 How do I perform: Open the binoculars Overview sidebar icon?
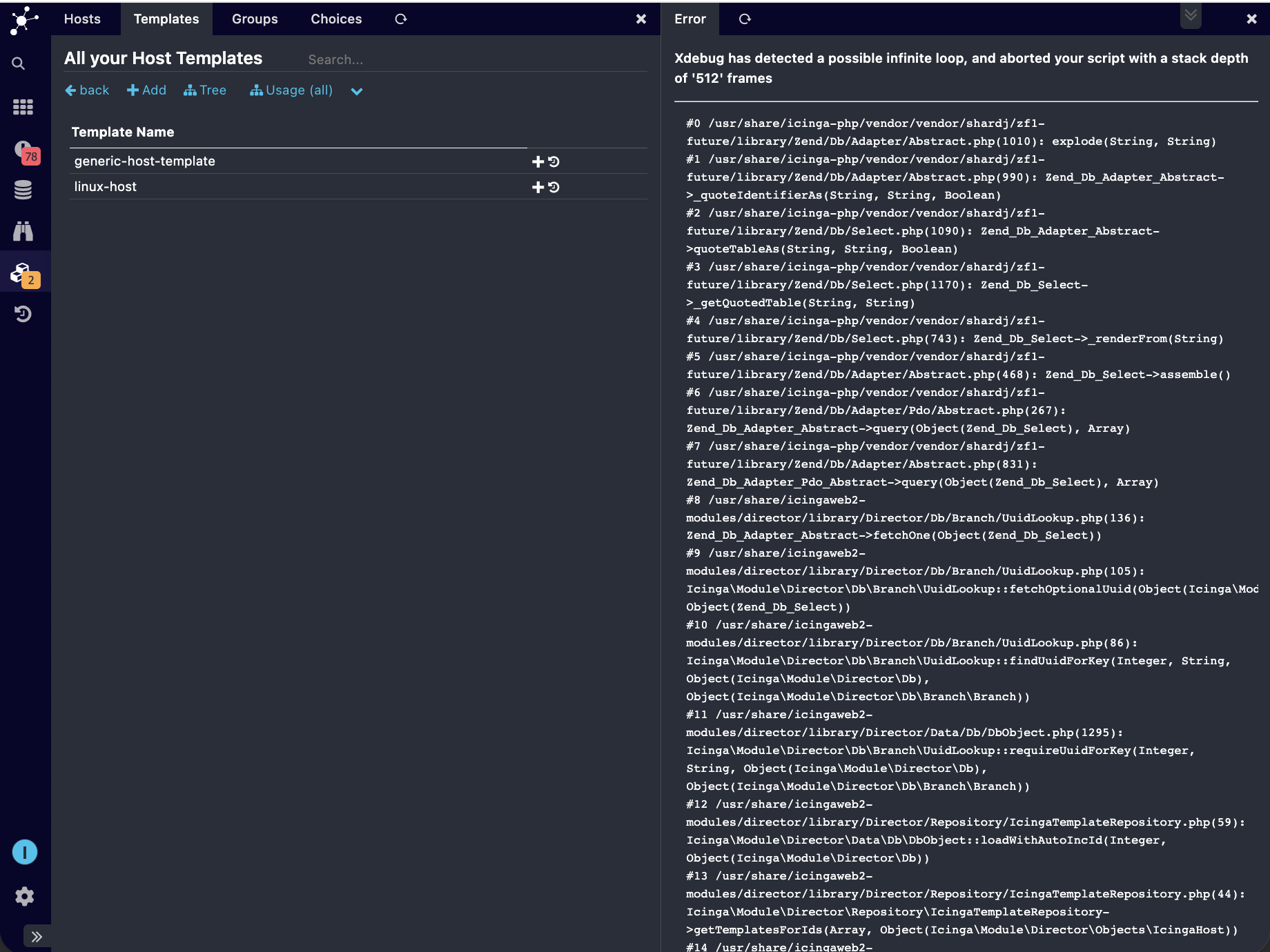[x=23, y=231]
